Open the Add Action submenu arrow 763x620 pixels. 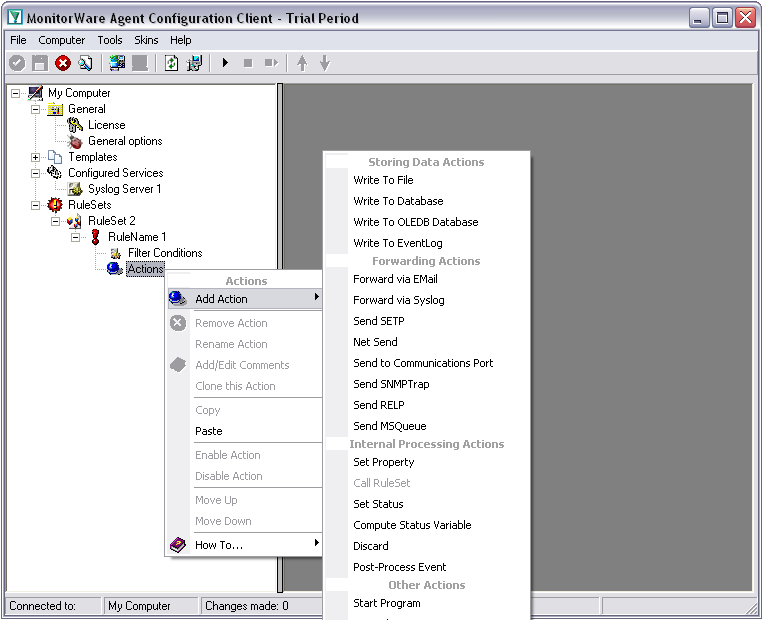pos(317,297)
